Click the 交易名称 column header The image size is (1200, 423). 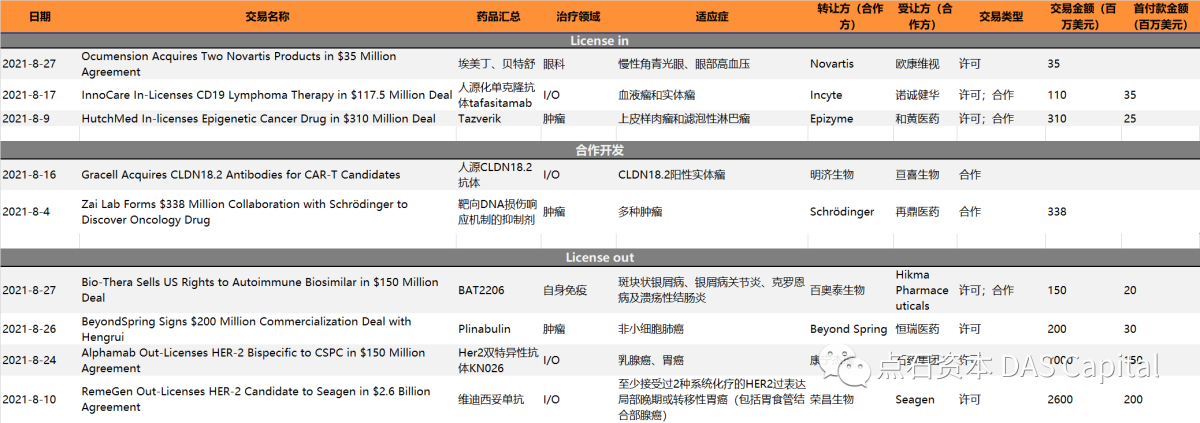click(267, 16)
